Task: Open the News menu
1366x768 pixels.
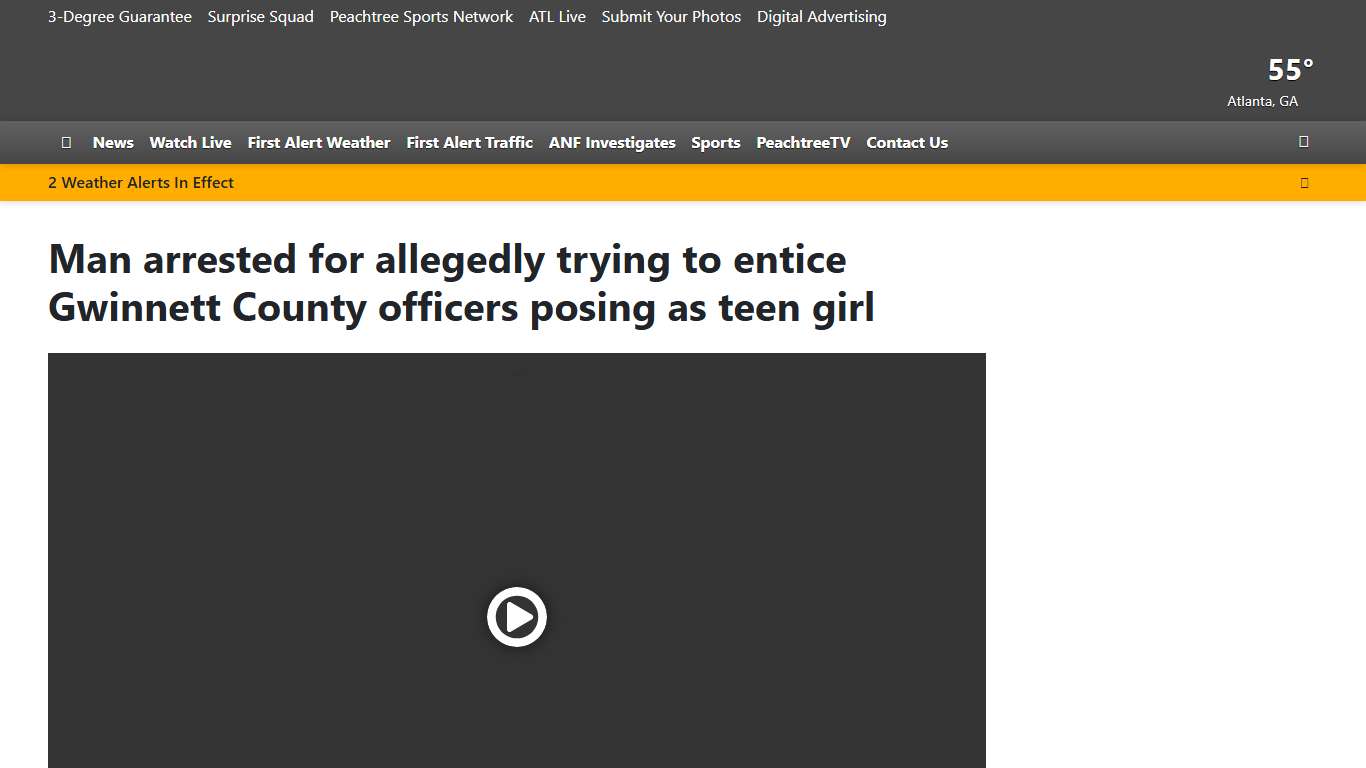Action: (113, 143)
